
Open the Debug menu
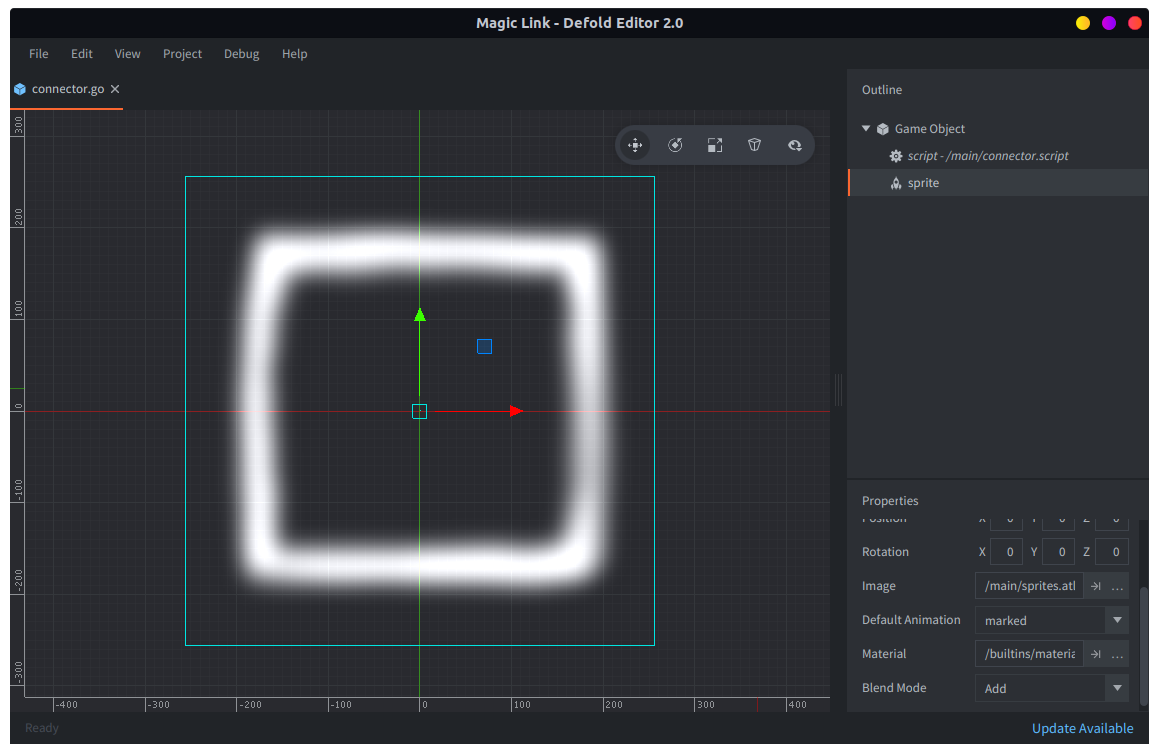[x=241, y=54]
